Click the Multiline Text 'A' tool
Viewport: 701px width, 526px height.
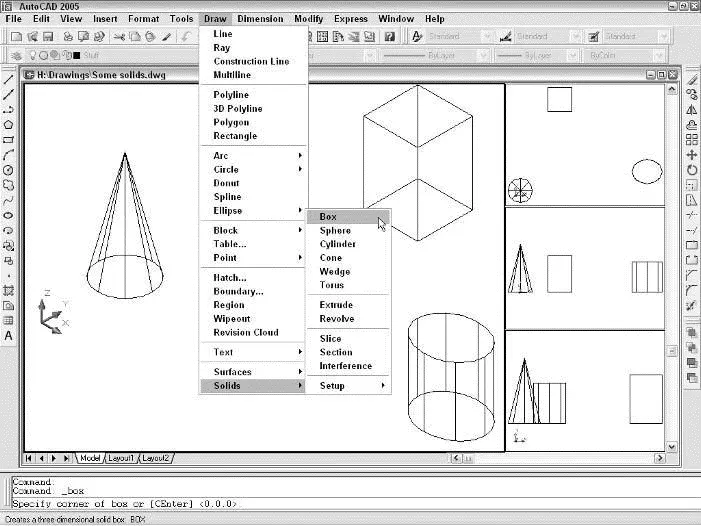(9, 336)
